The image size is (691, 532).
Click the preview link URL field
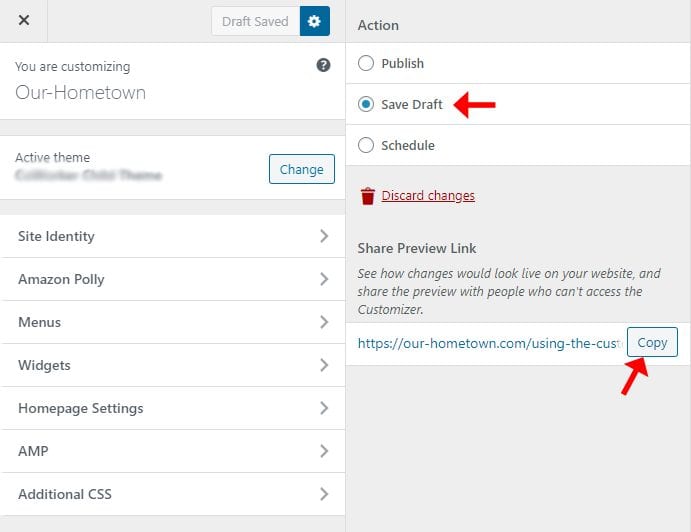click(x=490, y=343)
